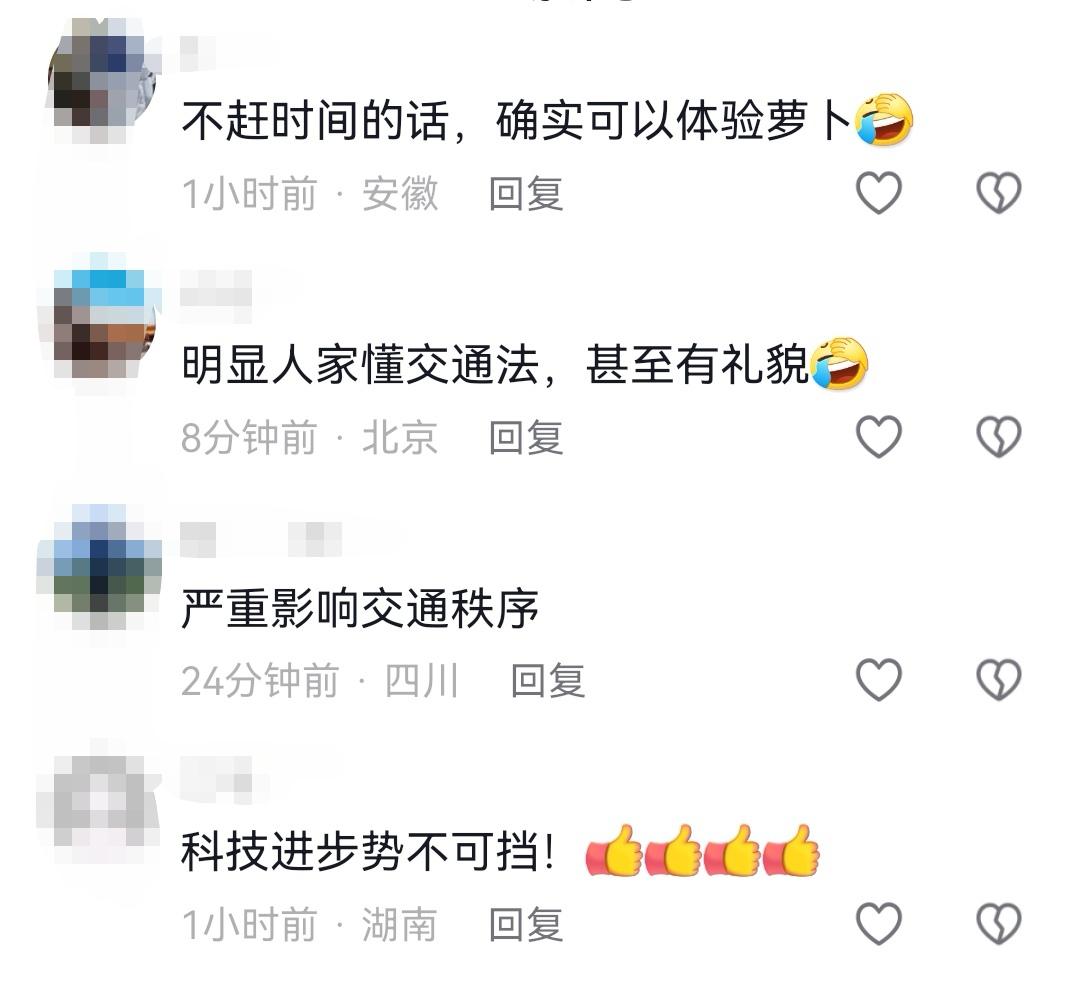Like the Hunan comment 科技进步势不可挡
This screenshot has height=995, width=1080.
pos(878,923)
